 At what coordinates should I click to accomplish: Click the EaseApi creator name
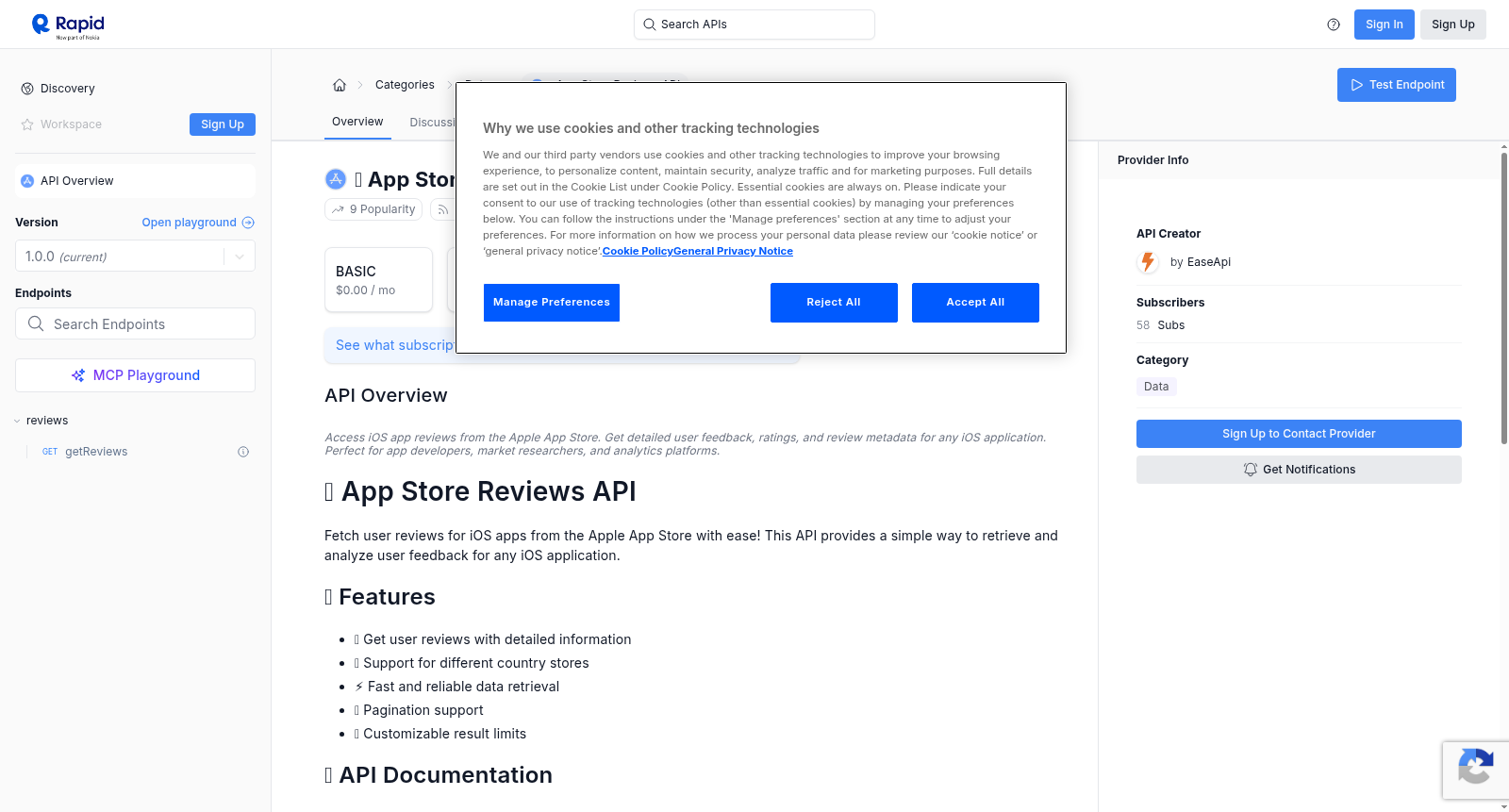1208,262
